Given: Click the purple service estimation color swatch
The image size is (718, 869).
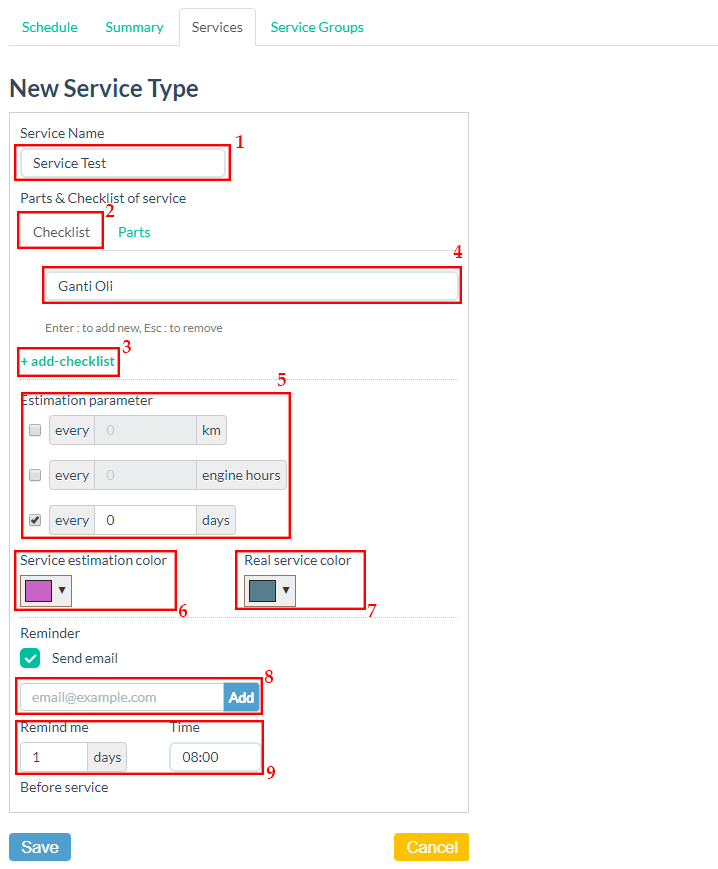Looking at the screenshot, I should tap(38, 591).
